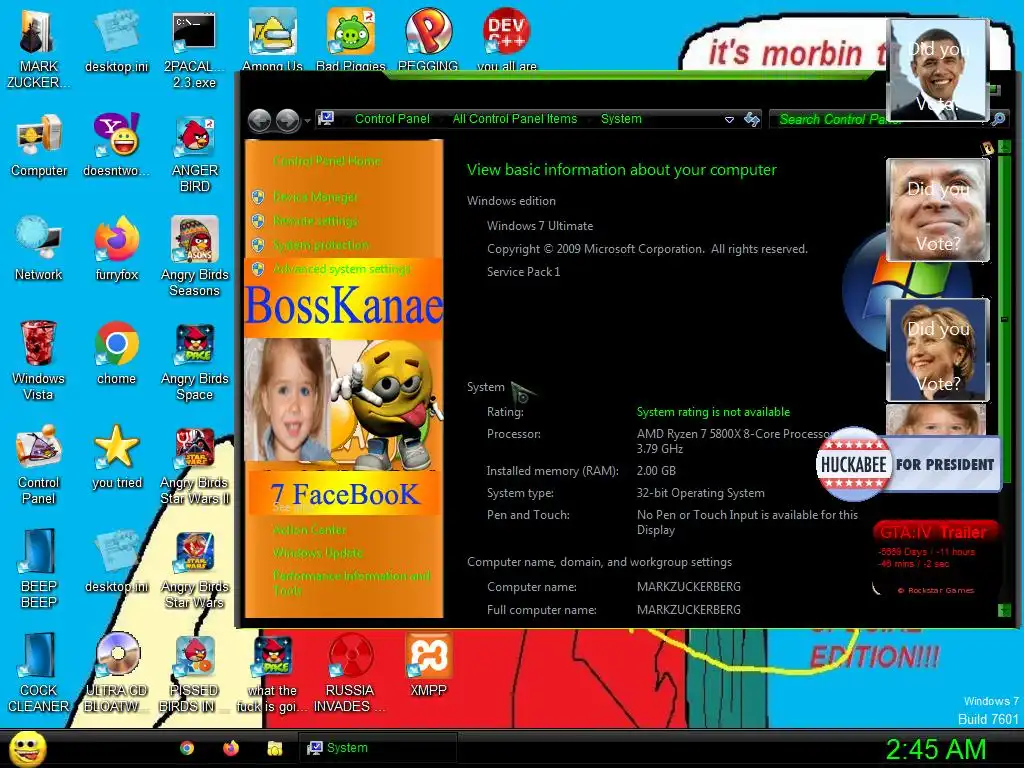Launch Angry Birds Star Wars II icon
Image resolution: width=1024 pixels, height=768 pixels.
coord(194,465)
